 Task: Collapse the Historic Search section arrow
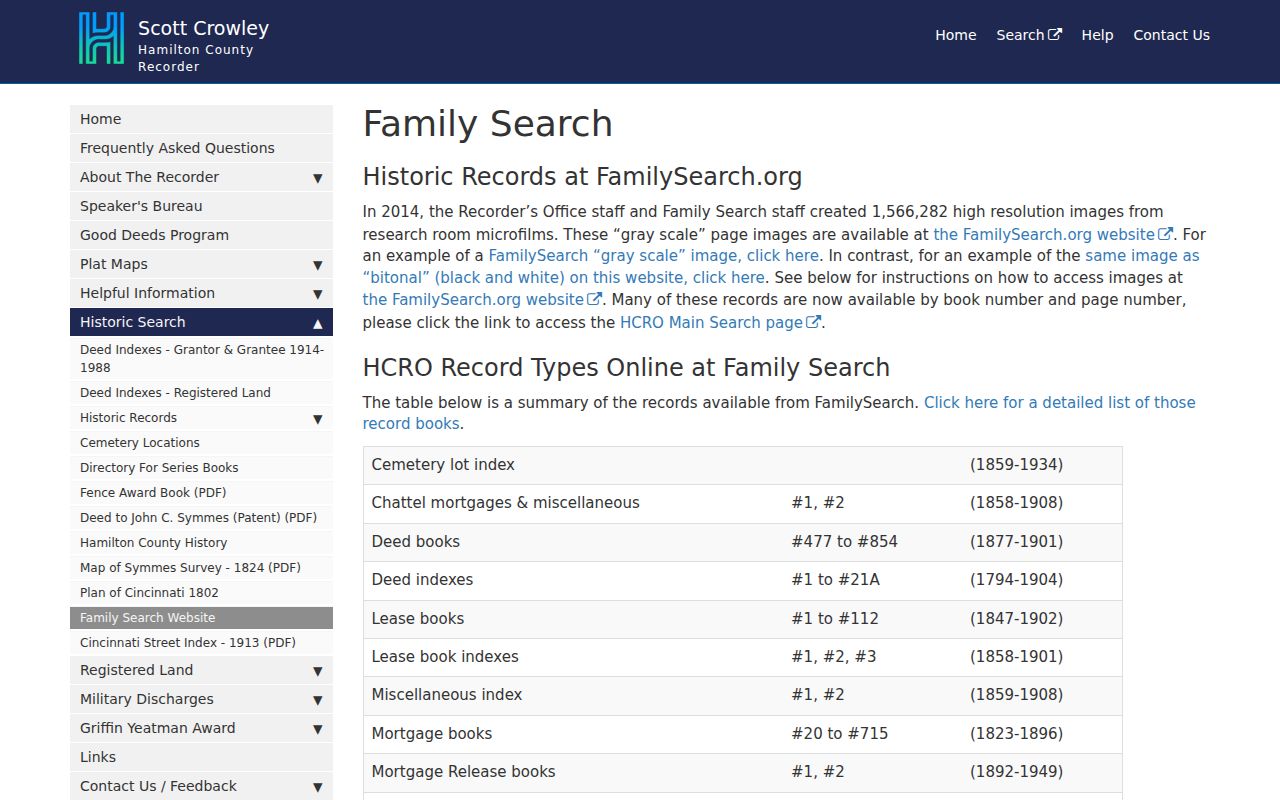click(317, 323)
